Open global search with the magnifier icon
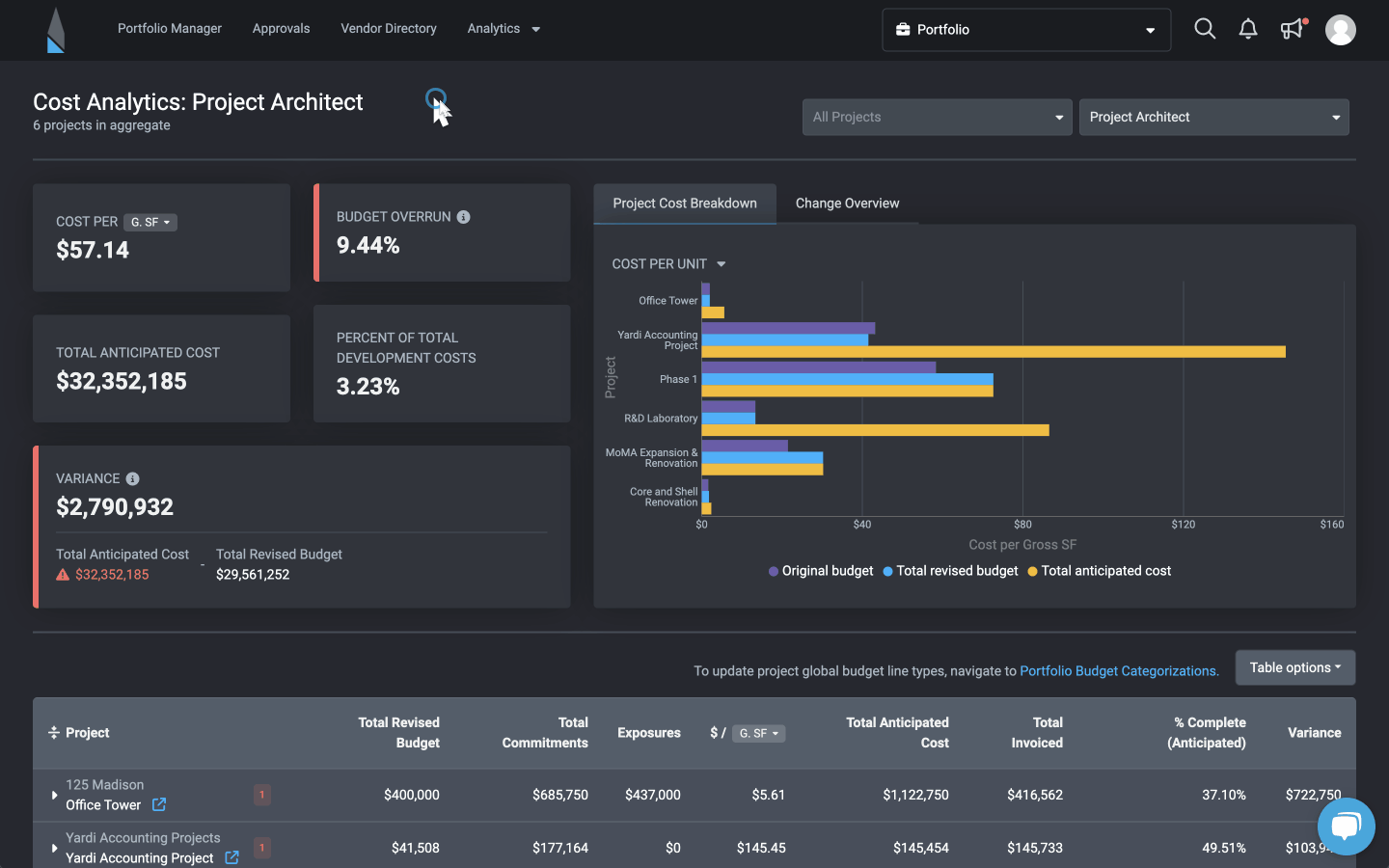 click(1205, 29)
